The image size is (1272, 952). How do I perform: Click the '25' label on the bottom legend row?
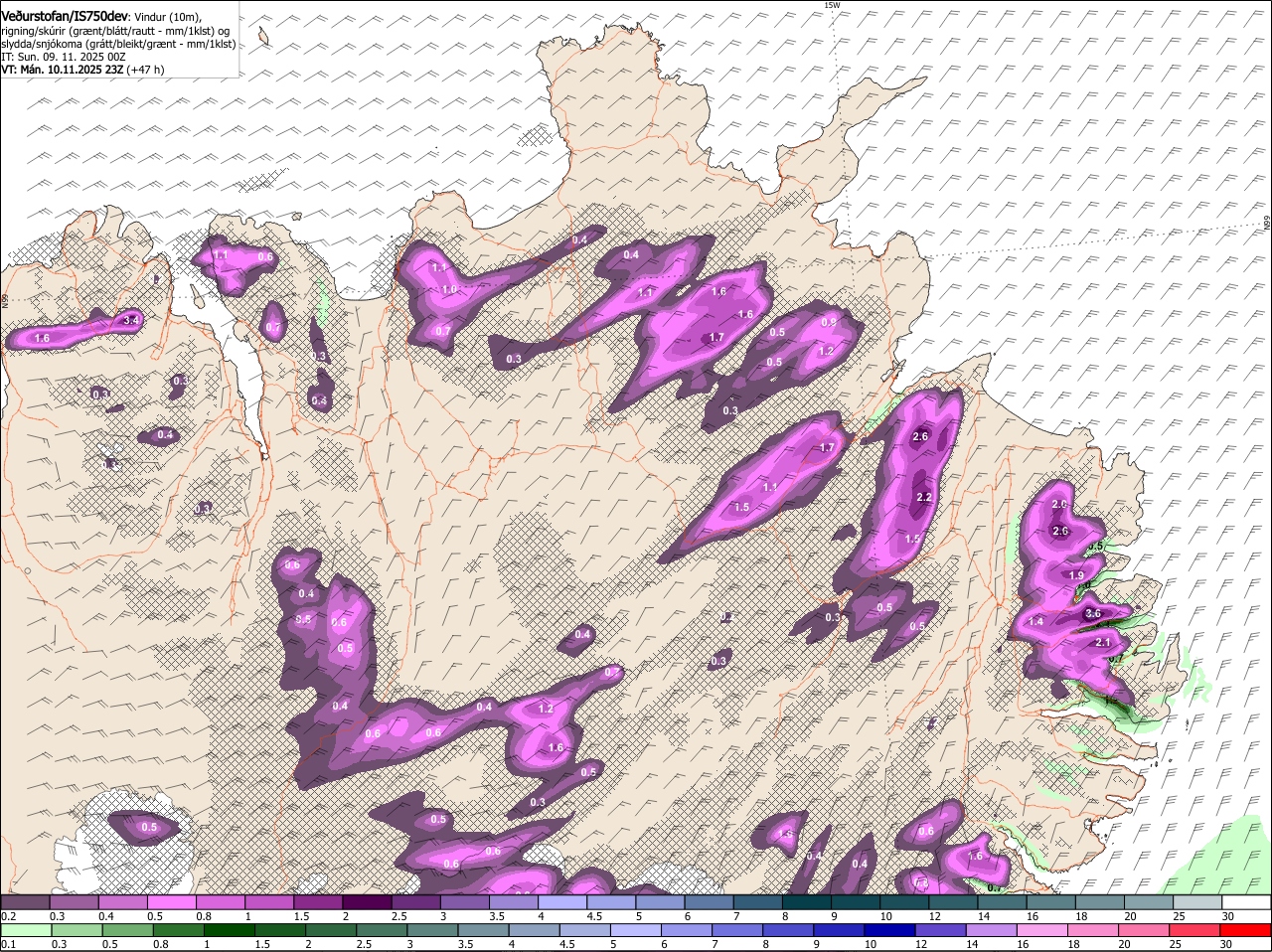click(x=1174, y=944)
